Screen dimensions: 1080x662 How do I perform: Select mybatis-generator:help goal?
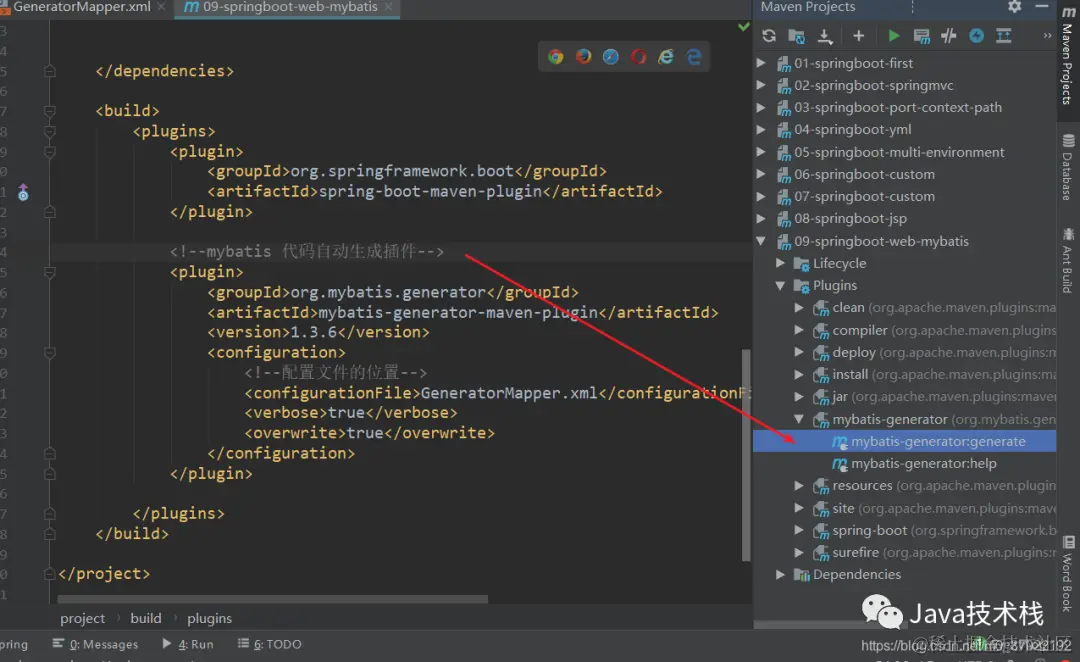tap(904, 464)
